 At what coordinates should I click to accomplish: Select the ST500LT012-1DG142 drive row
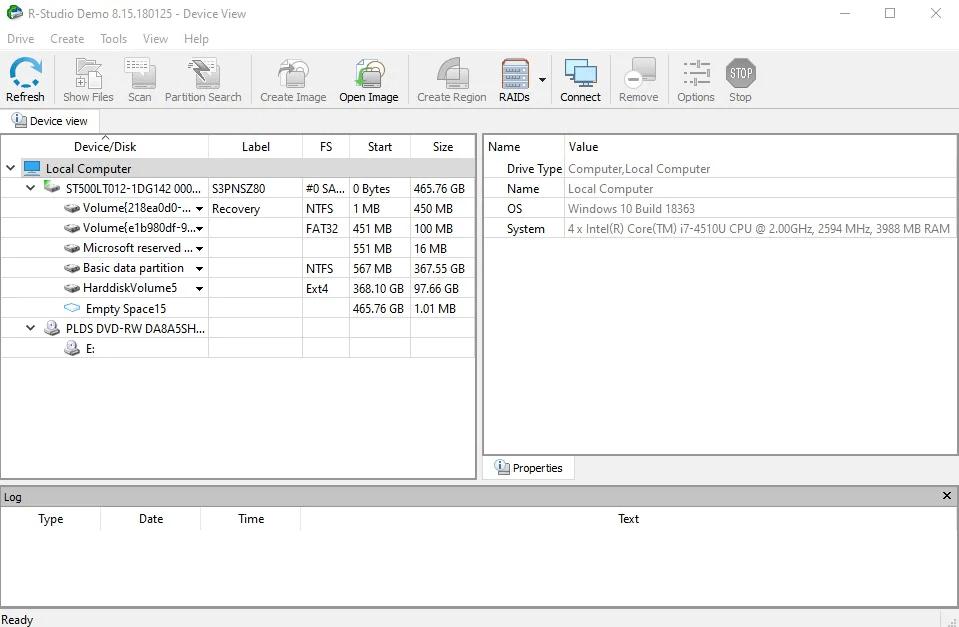coord(238,188)
